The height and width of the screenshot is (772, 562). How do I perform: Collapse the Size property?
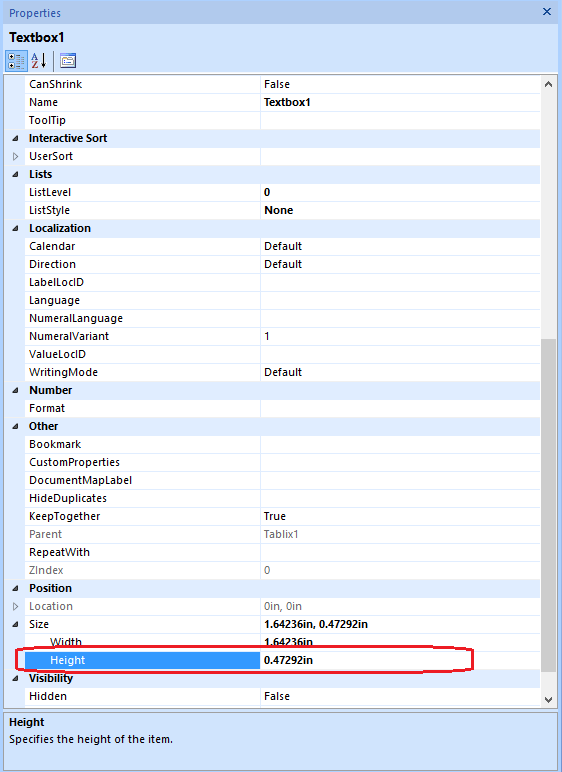[x=15, y=624]
